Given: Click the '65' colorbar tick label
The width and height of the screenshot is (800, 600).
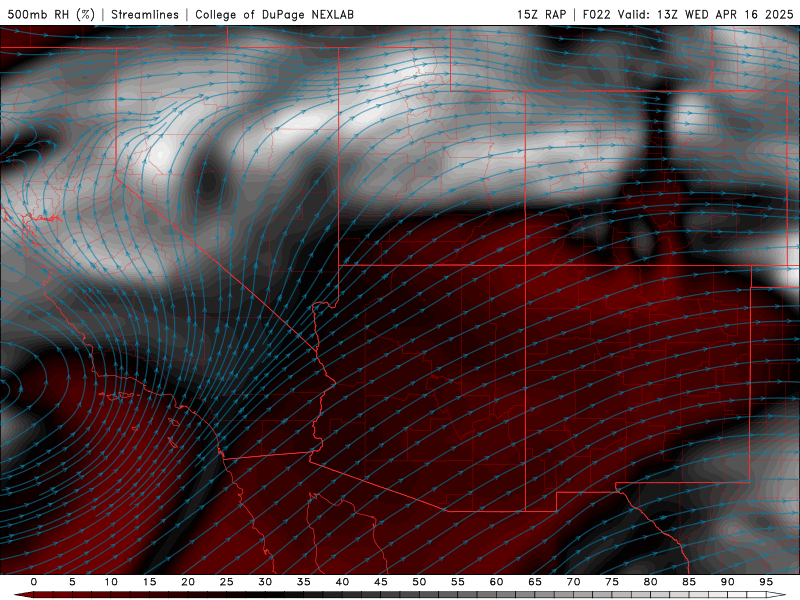Looking at the screenshot, I should pos(535,582).
